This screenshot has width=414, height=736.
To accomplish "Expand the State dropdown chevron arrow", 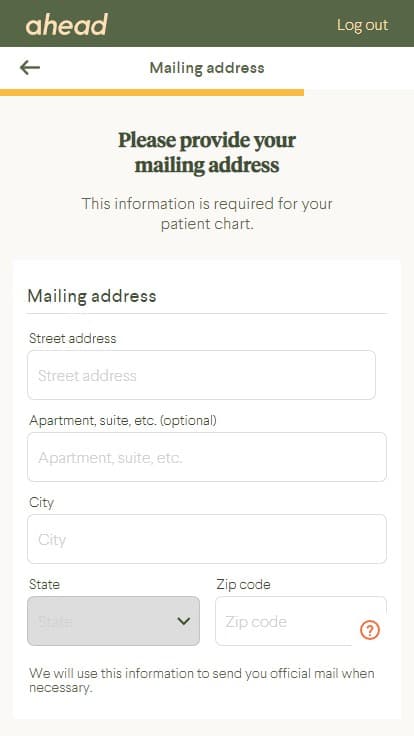I will [184, 621].
